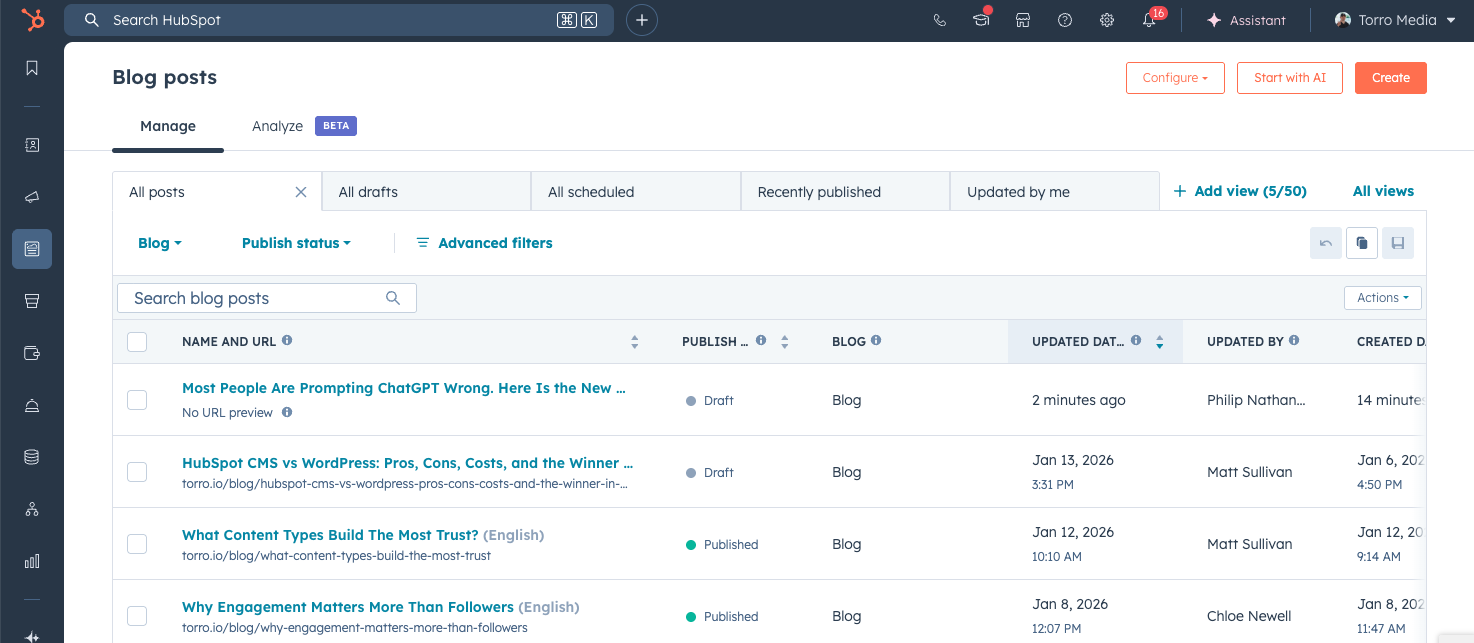Open the Reporting bar chart icon in the sidebar
This screenshot has height=643, width=1474.
pos(31,561)
